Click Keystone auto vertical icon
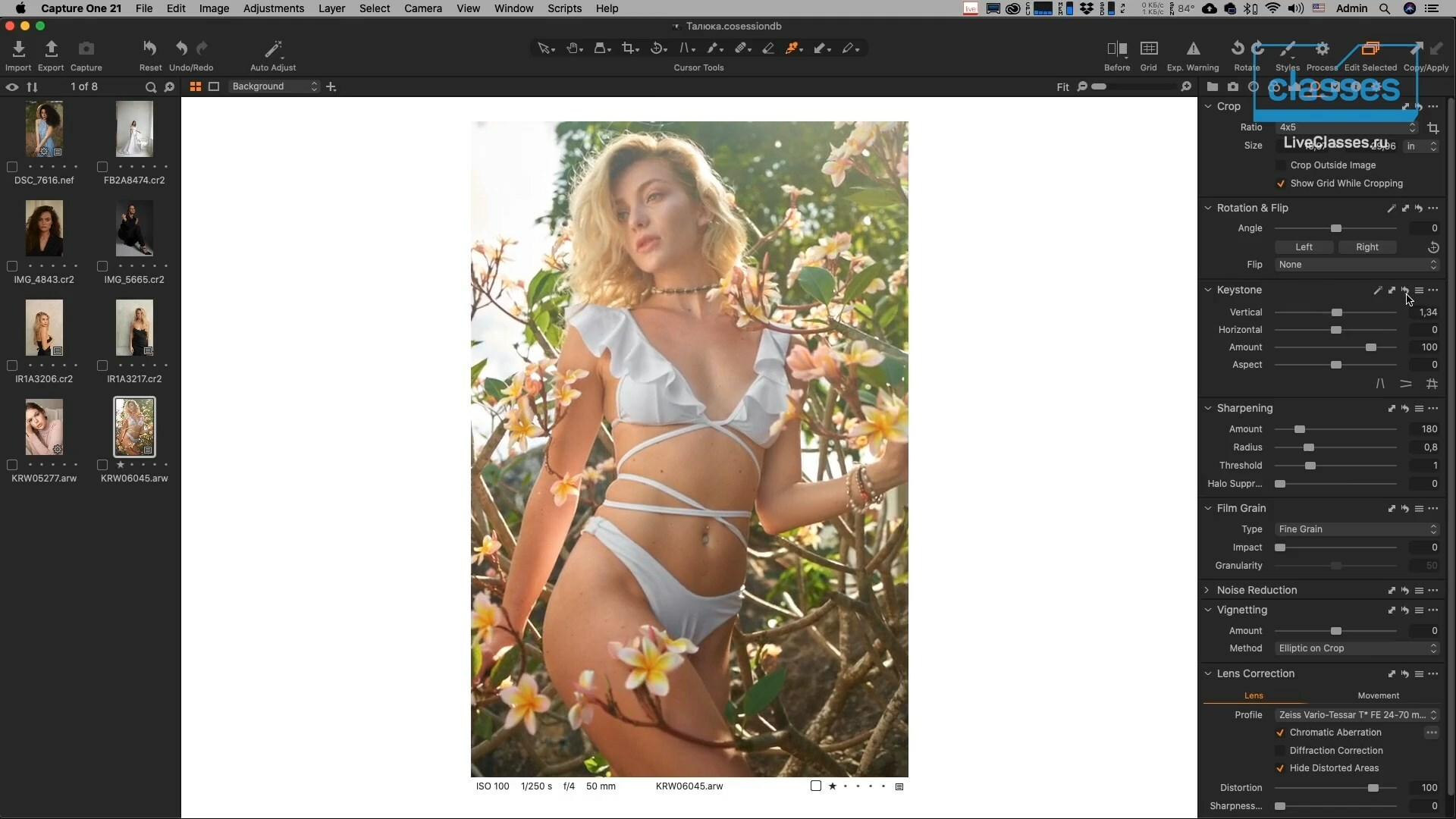The width and height of the screenshot is (1456, 819). (1380, 384)
